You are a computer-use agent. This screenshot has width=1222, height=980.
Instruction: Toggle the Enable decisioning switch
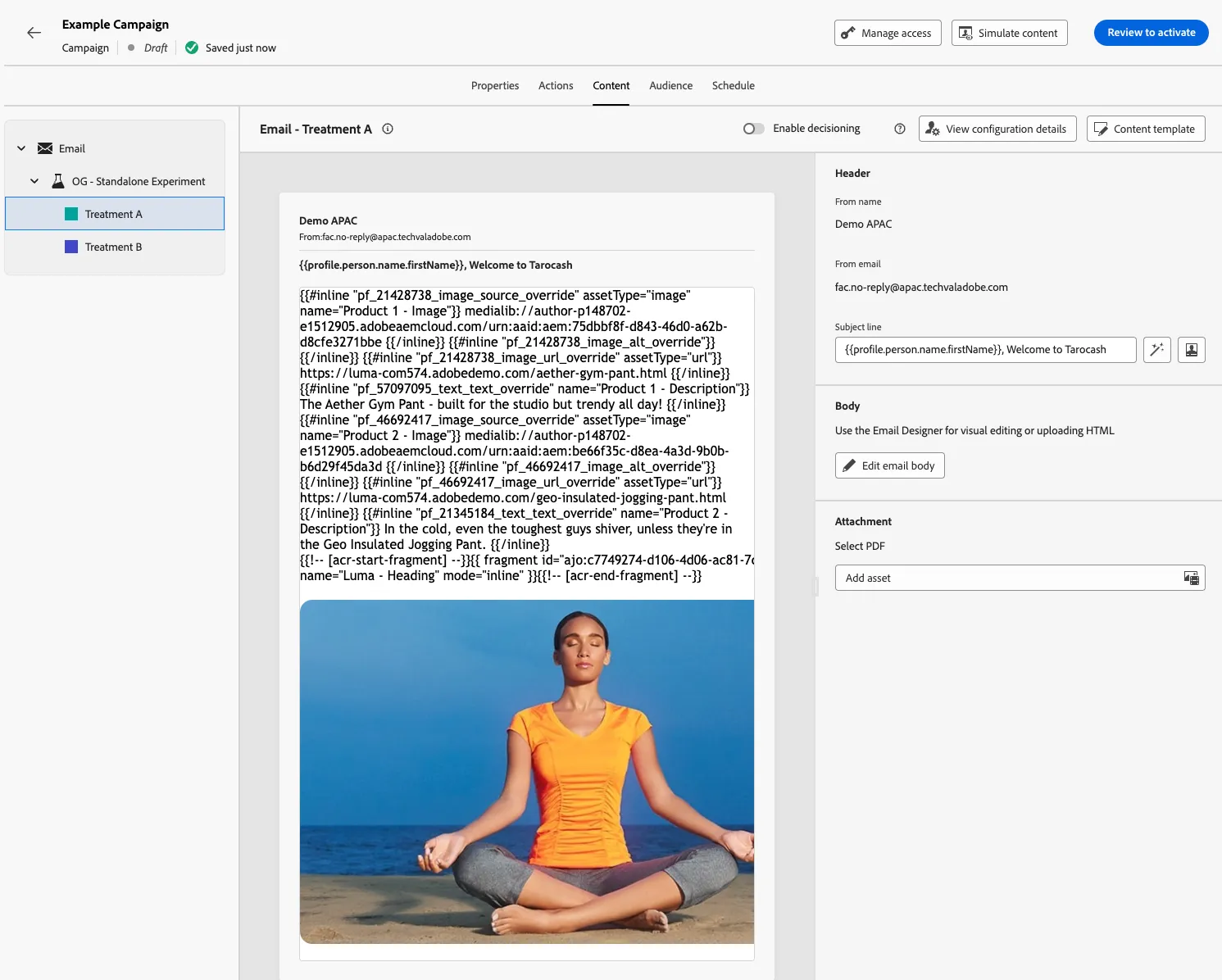[753, 129]
